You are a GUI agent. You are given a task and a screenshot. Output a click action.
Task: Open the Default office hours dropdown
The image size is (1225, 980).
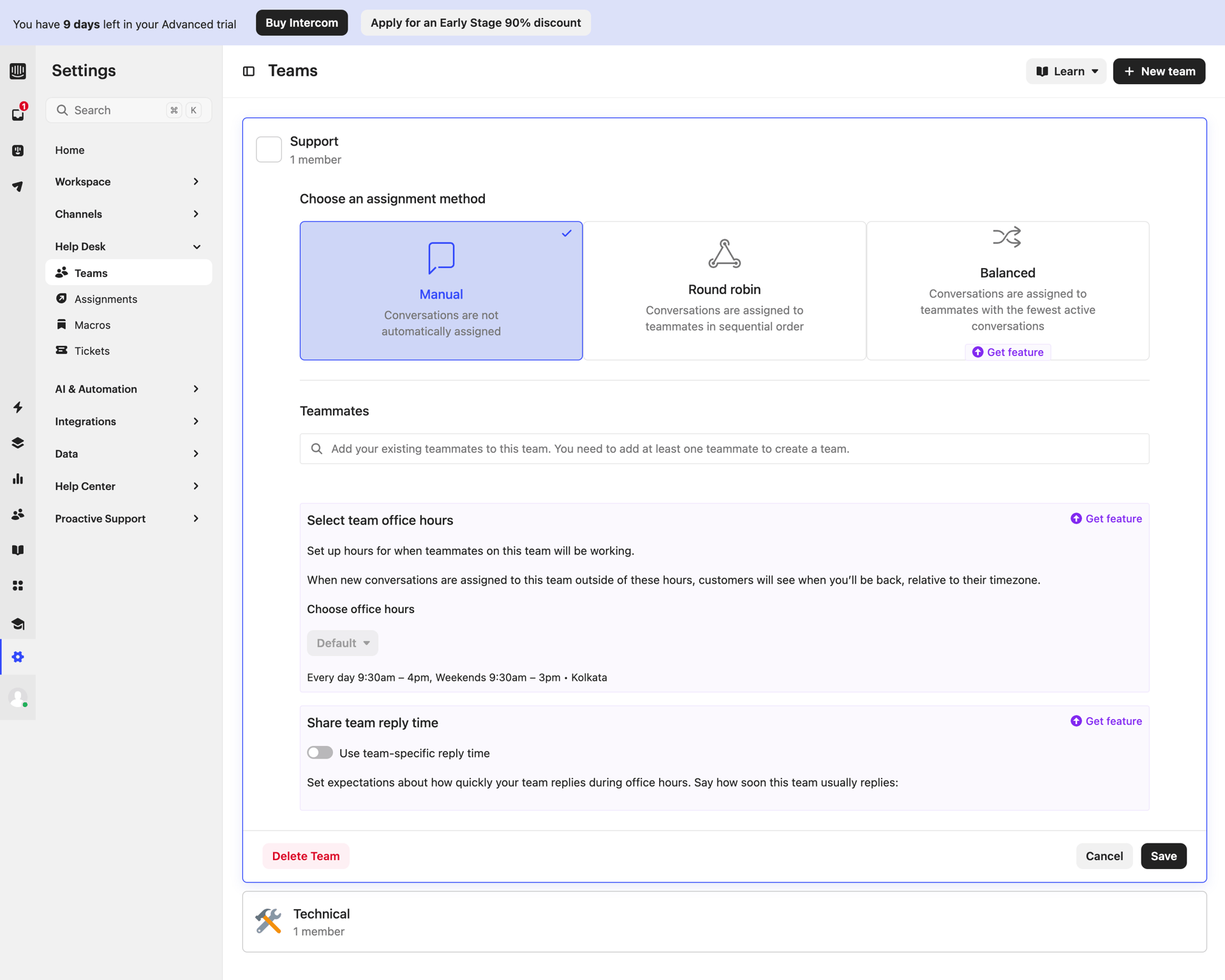click(342, 642)
